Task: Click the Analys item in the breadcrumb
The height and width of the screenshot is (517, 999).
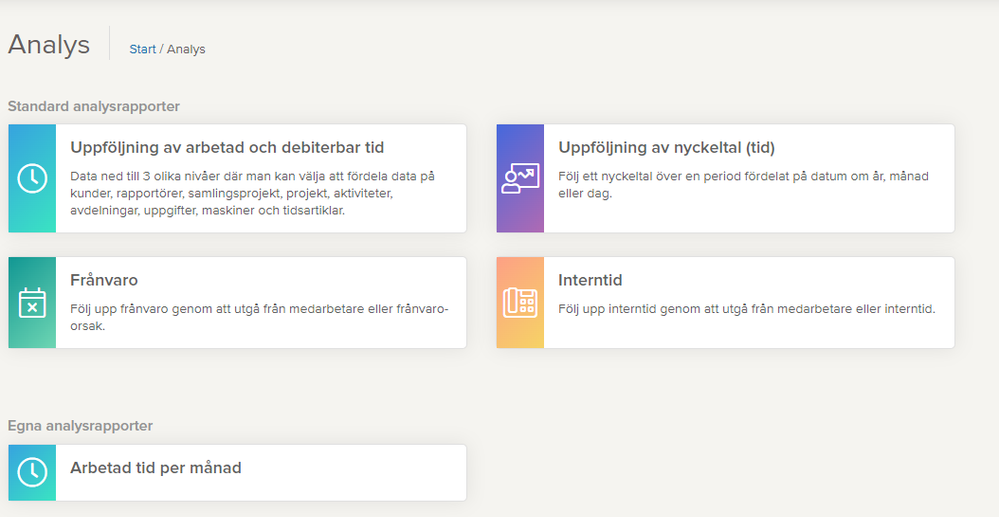Action: [x=186, y=49]
